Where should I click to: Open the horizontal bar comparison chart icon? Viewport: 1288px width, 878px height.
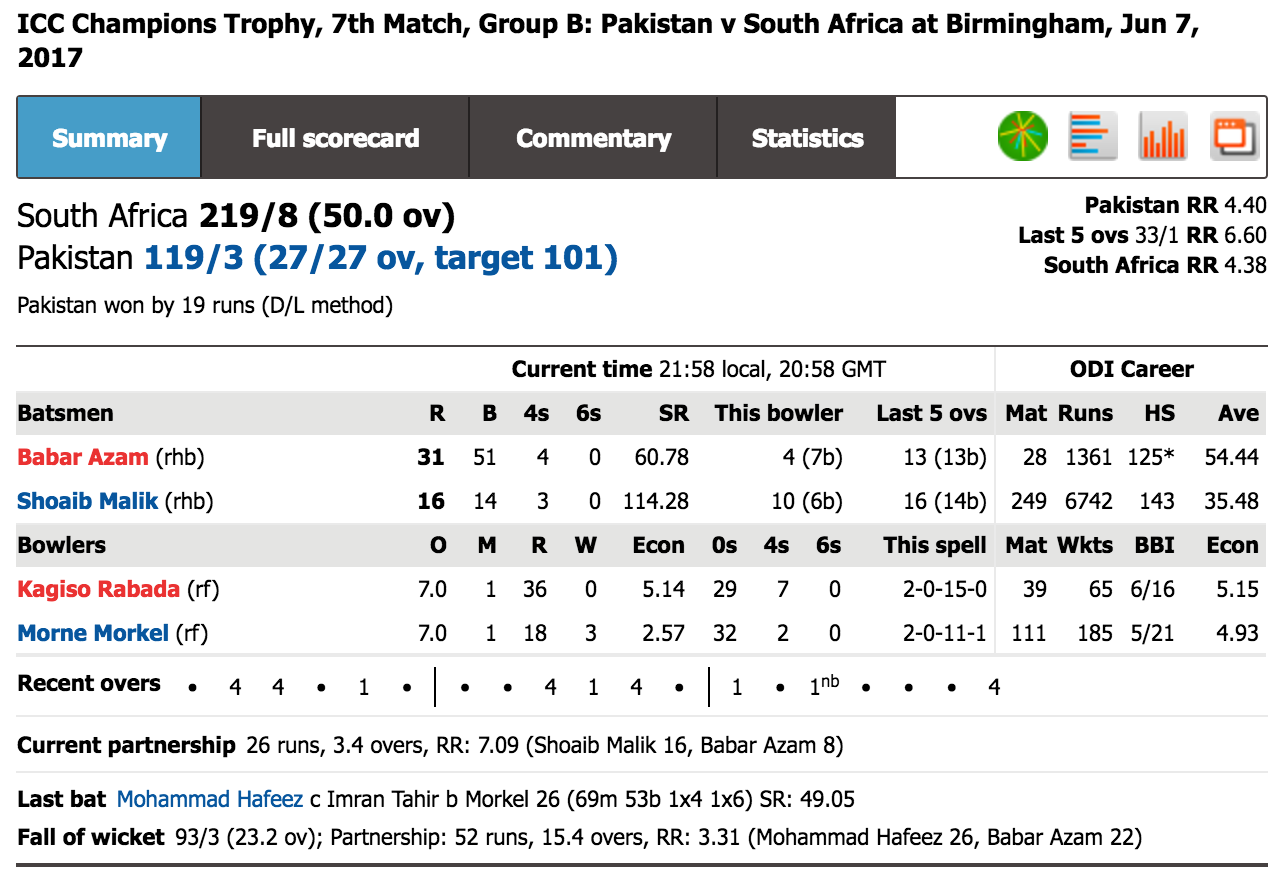point(1093,136)
